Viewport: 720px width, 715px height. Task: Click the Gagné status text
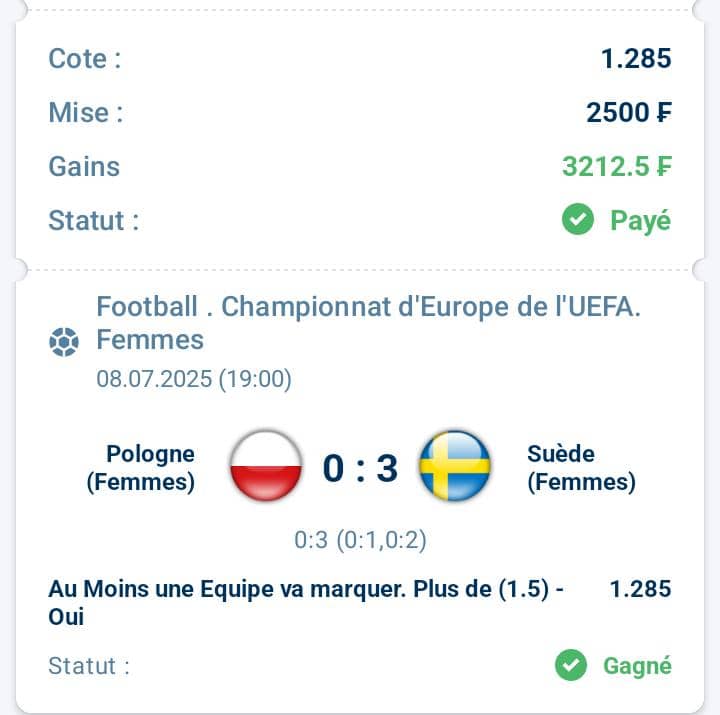point(637,666)
